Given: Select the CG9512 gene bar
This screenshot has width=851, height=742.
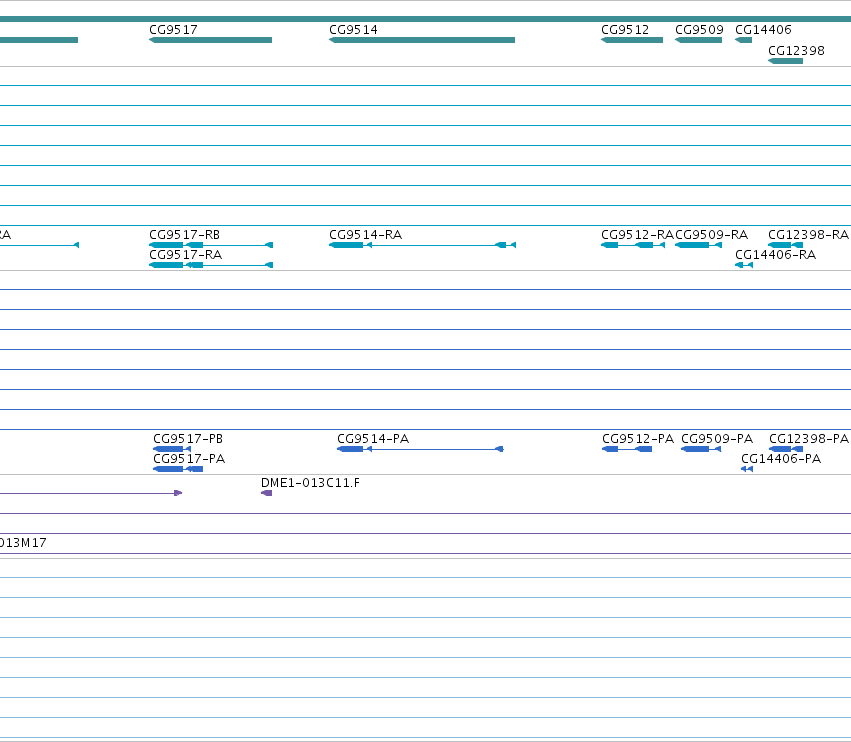Looking at the screenshot, I should click(x=632, y=40).
